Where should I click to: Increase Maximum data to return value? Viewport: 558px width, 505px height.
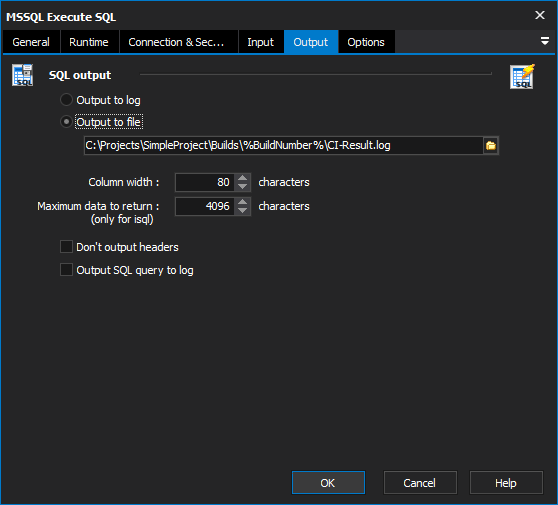[x=243, y=202]
